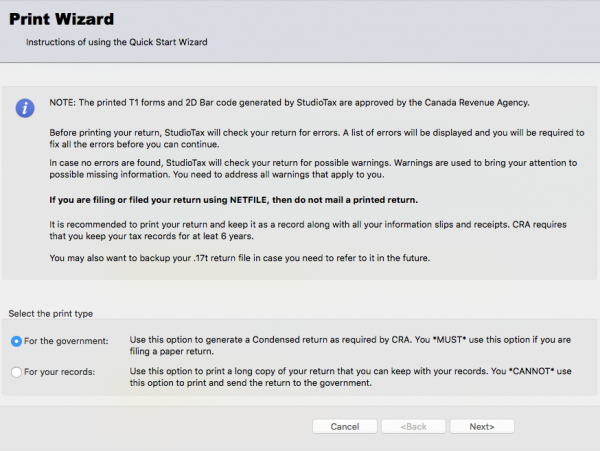This screenshot has height=451, width=600.
Task: Click the Next> button
Action: pos(481,426)
